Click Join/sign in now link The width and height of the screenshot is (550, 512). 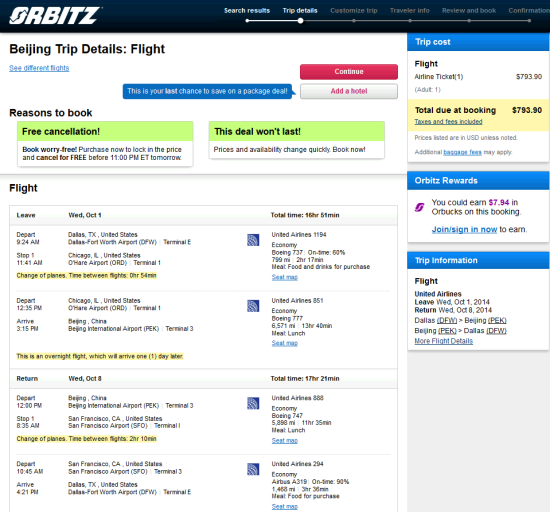click(x=464, y=229)
